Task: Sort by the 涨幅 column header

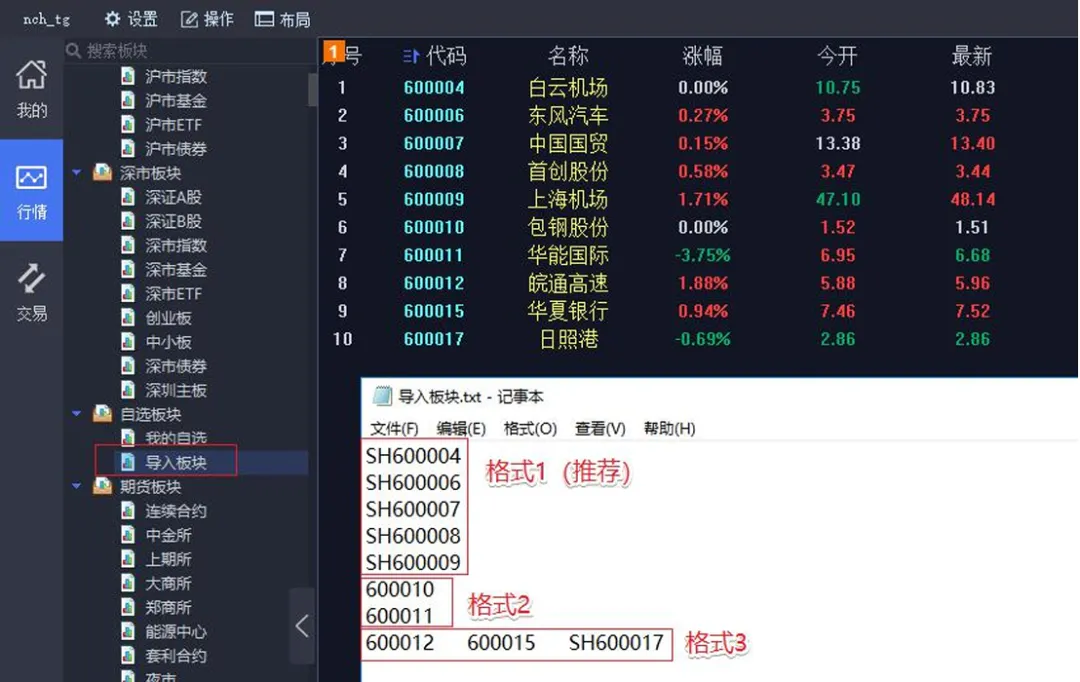Action: click(x=703, y=56)
